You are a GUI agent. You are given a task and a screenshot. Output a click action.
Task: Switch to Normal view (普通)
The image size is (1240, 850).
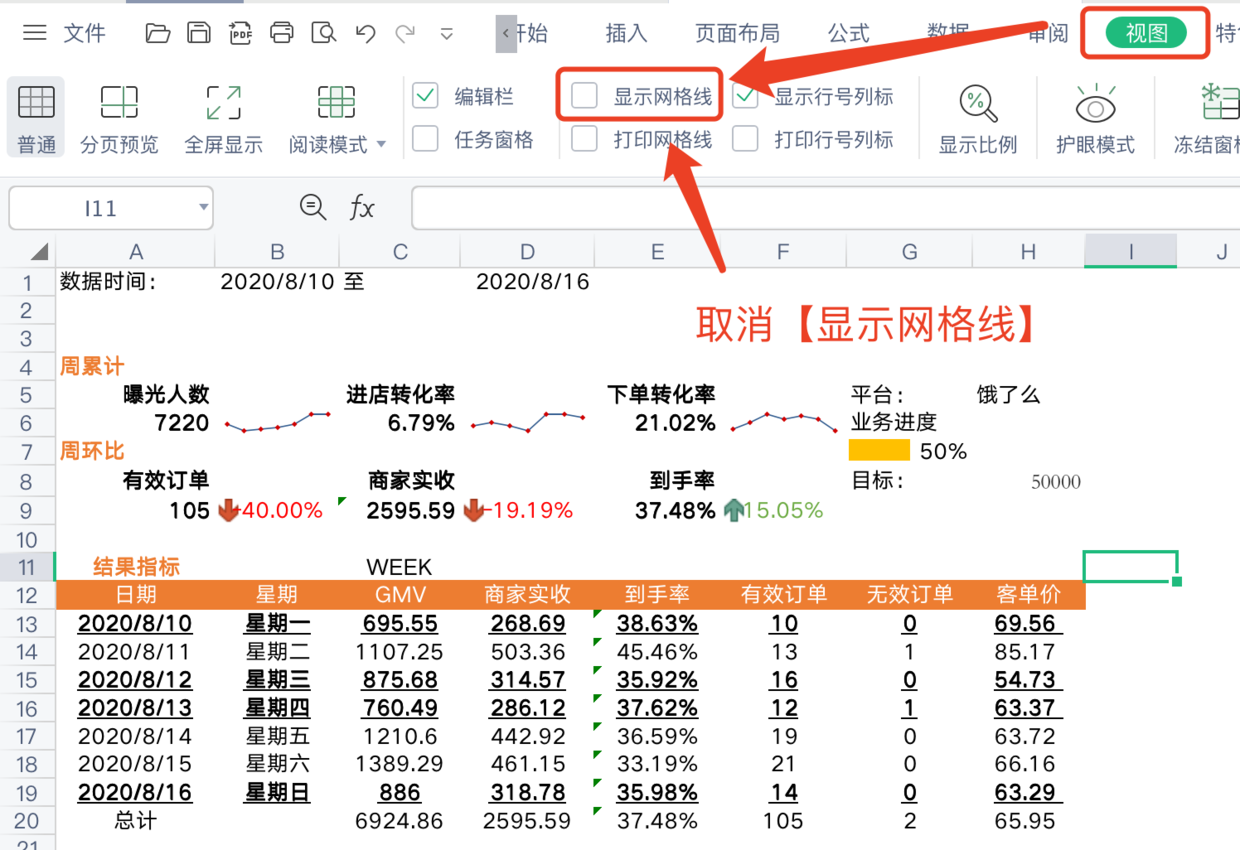click(x=36, y=118)
